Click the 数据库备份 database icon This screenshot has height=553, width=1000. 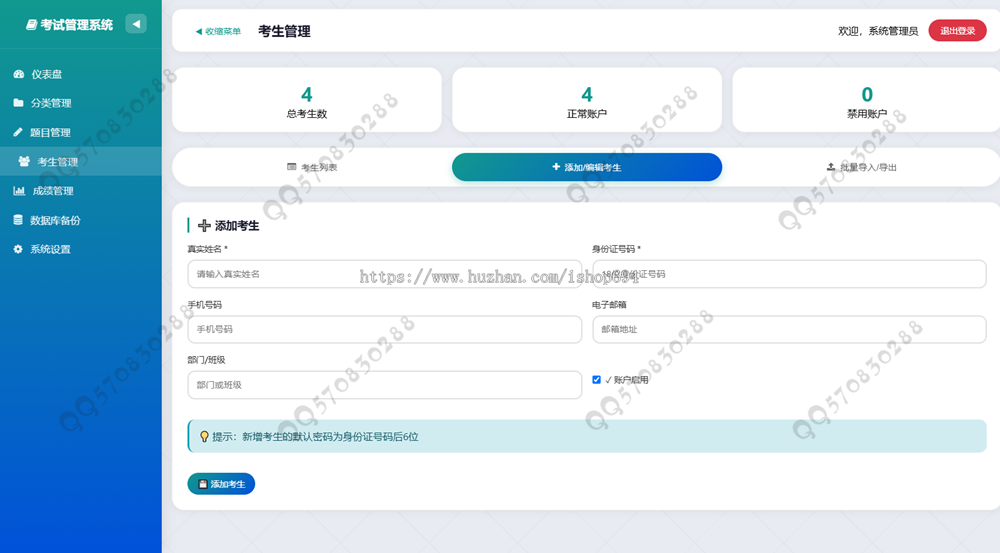18,220
